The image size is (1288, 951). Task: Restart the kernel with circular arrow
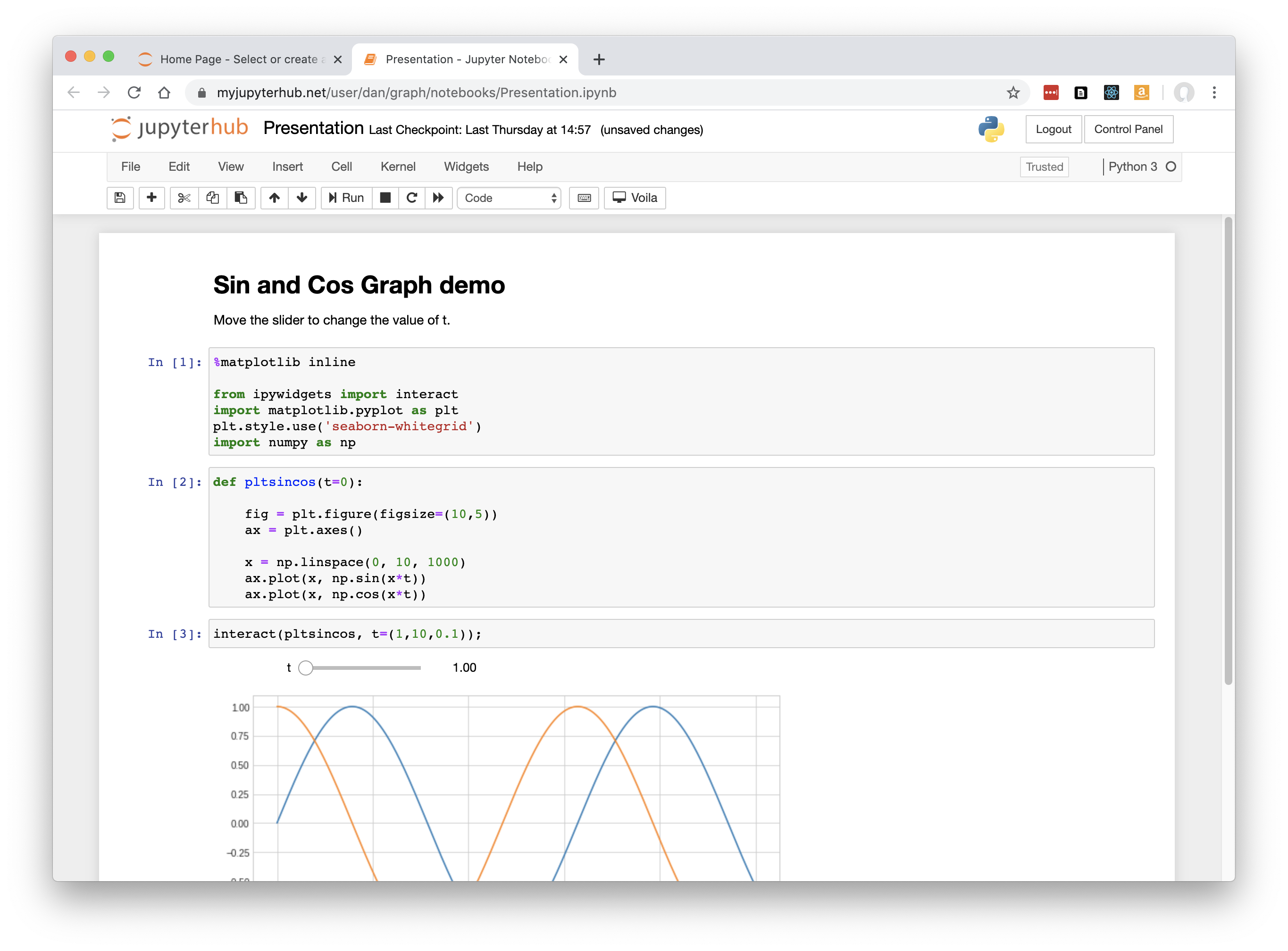(x=412, y=198)
